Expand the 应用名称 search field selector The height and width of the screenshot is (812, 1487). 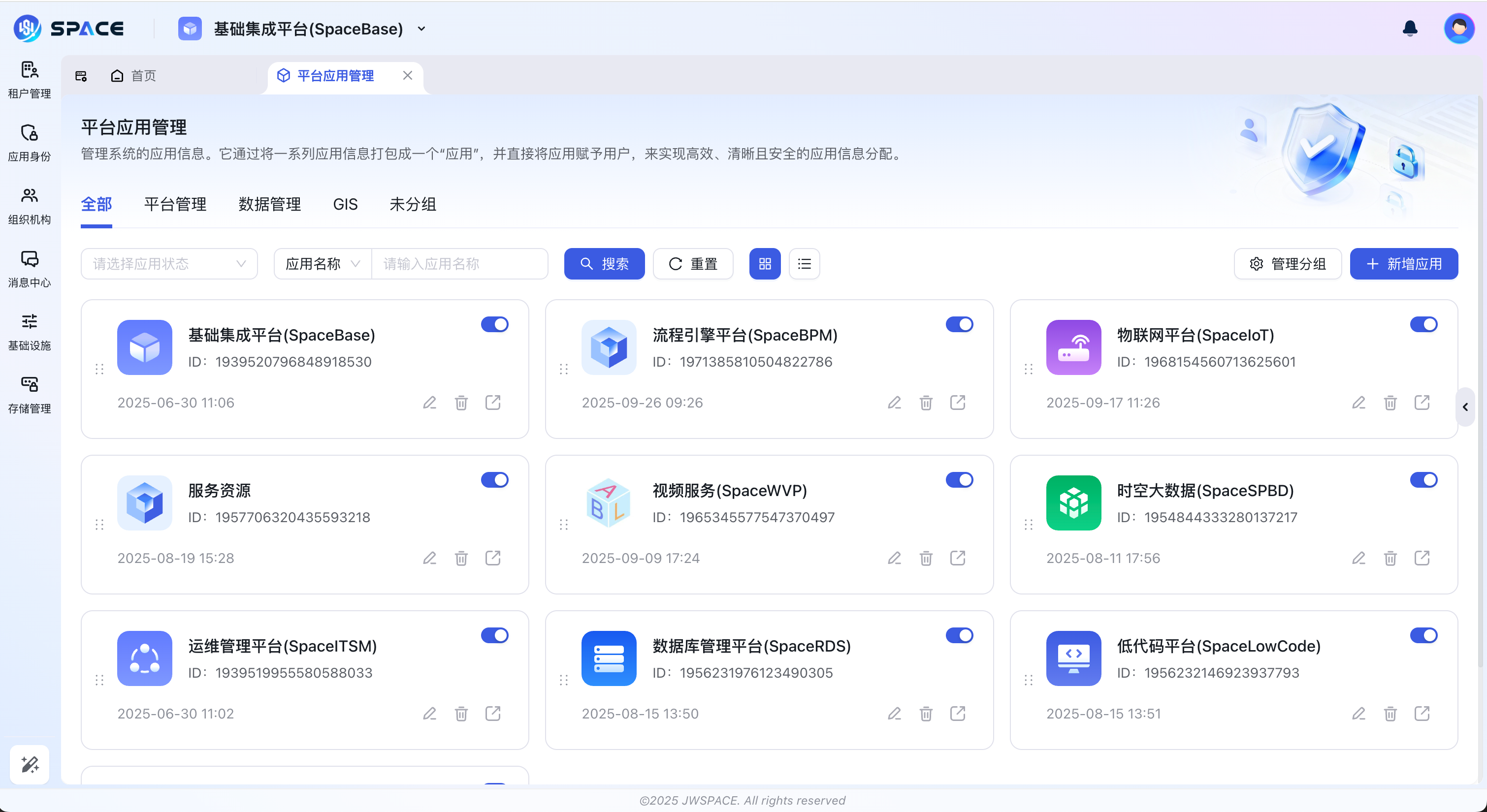[322, 264]
